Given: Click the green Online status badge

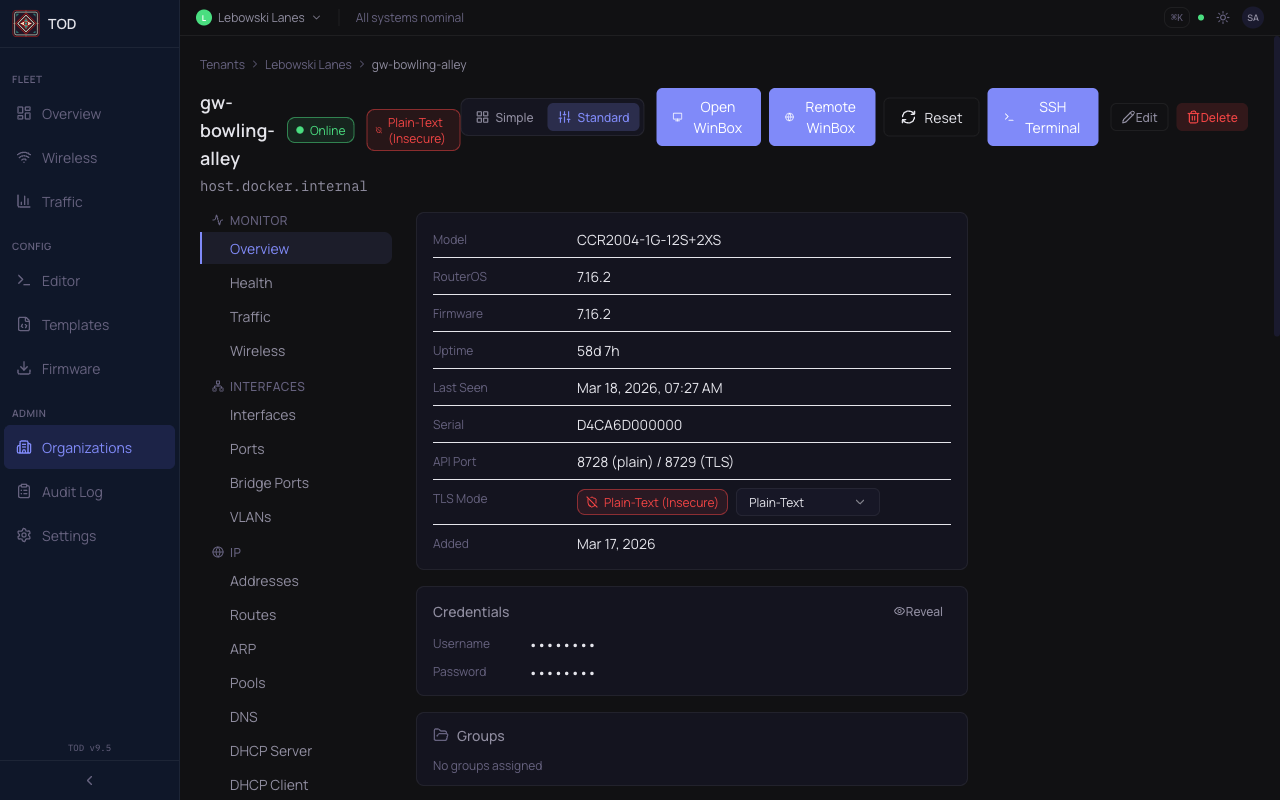Looking at the screenshot, I should [x=320, y=130].
